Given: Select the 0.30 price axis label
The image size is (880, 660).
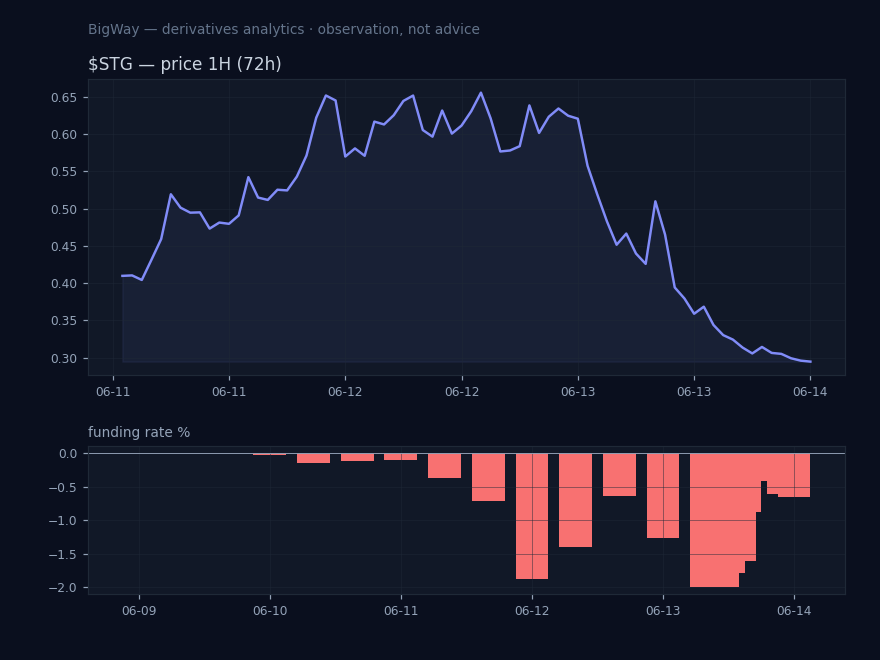Looking at the screenshot, I should click(x=63, y=358).
